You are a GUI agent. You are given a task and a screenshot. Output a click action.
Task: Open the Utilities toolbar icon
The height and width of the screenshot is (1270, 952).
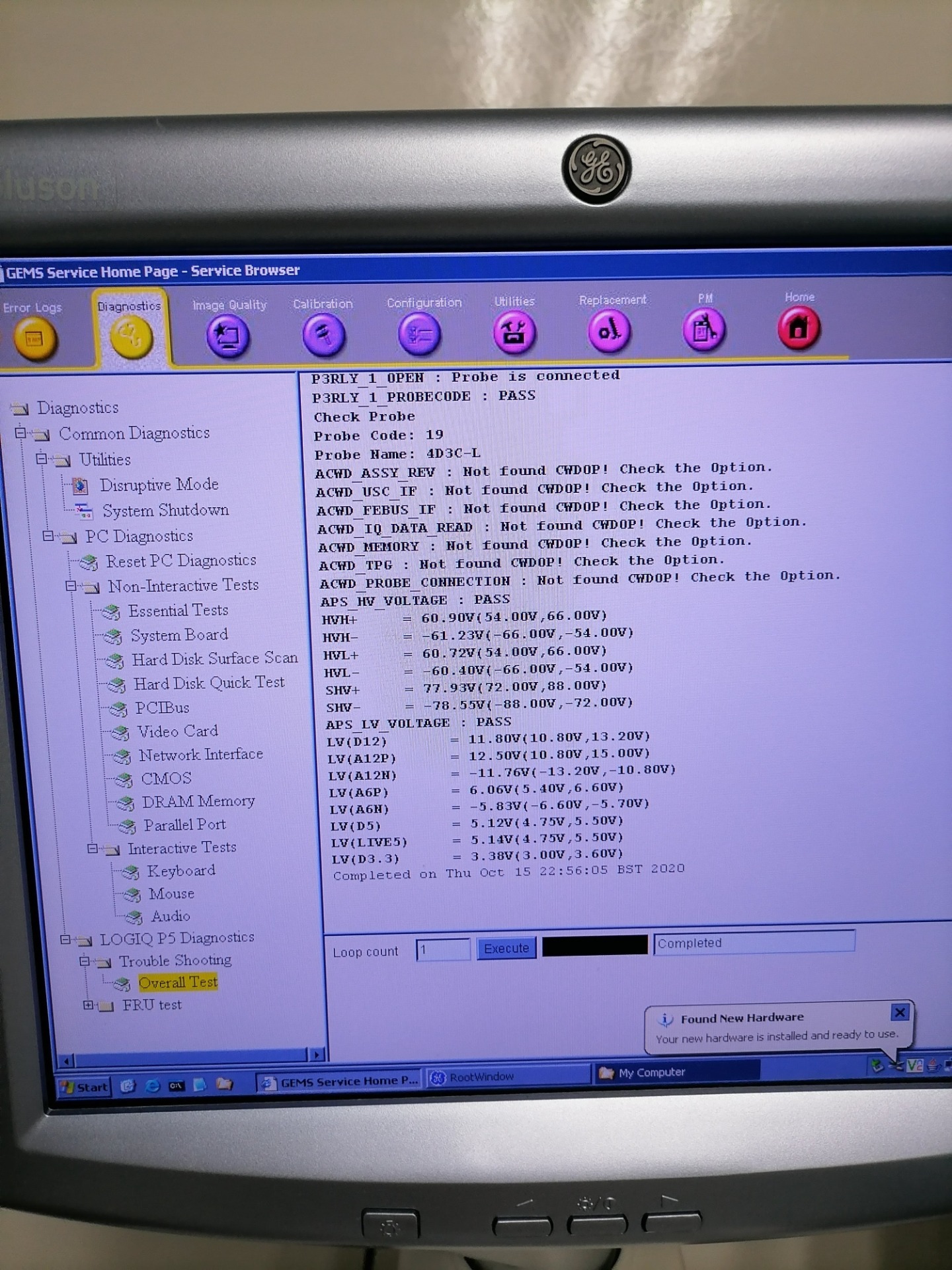[x=514, y=332]
